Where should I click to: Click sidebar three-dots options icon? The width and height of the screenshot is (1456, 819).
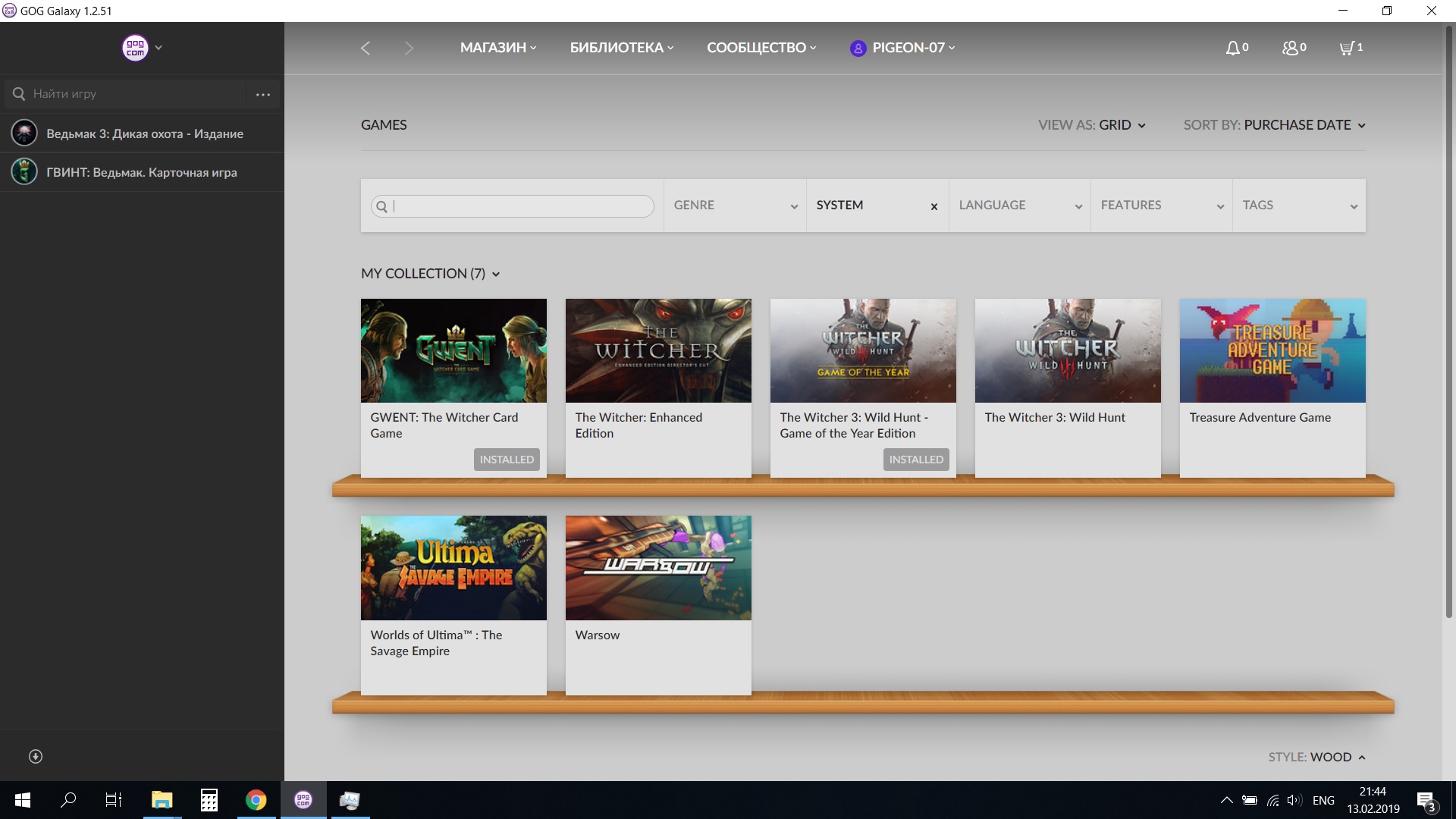263,95
